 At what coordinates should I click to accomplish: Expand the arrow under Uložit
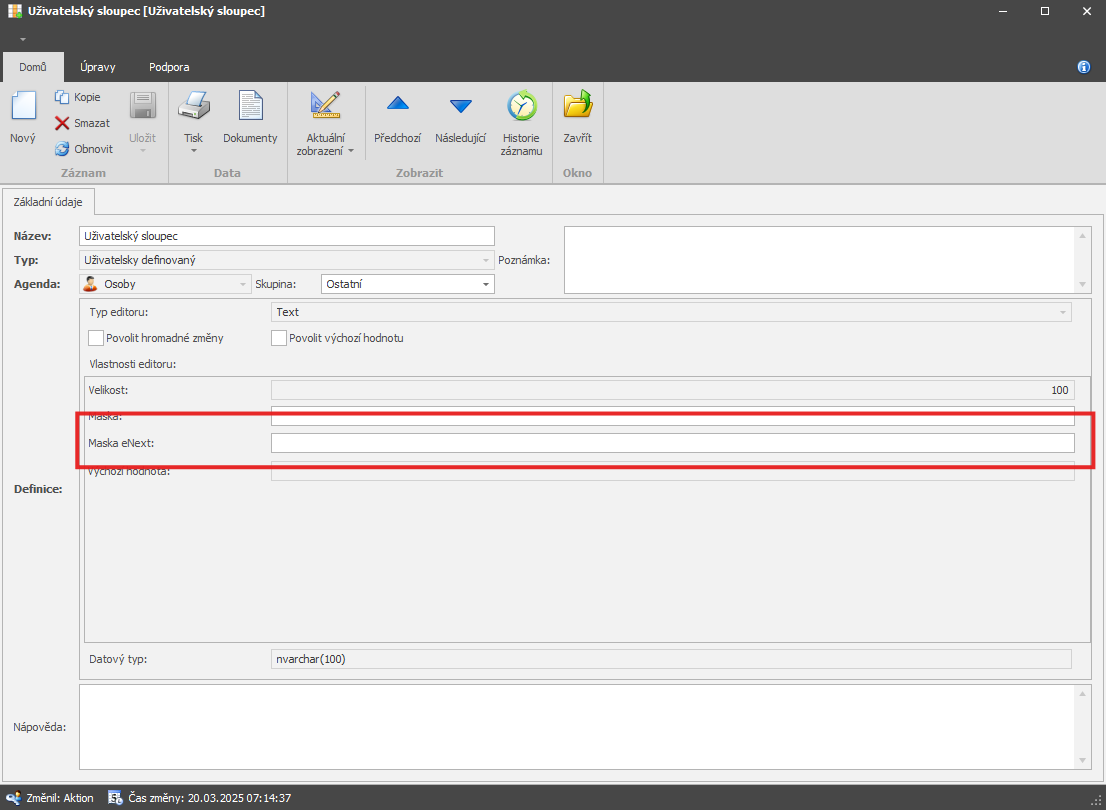click(x=142, y=150)
